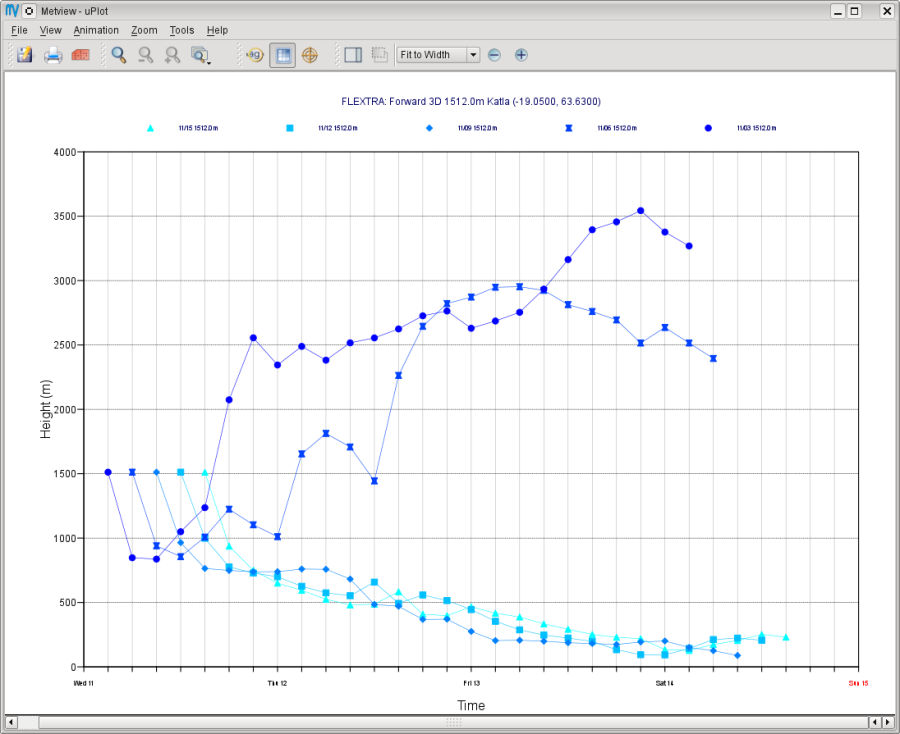Click the horizontal scrollbar's left arrow
Viewport: 900px width, 734px height.
[11, 722]
